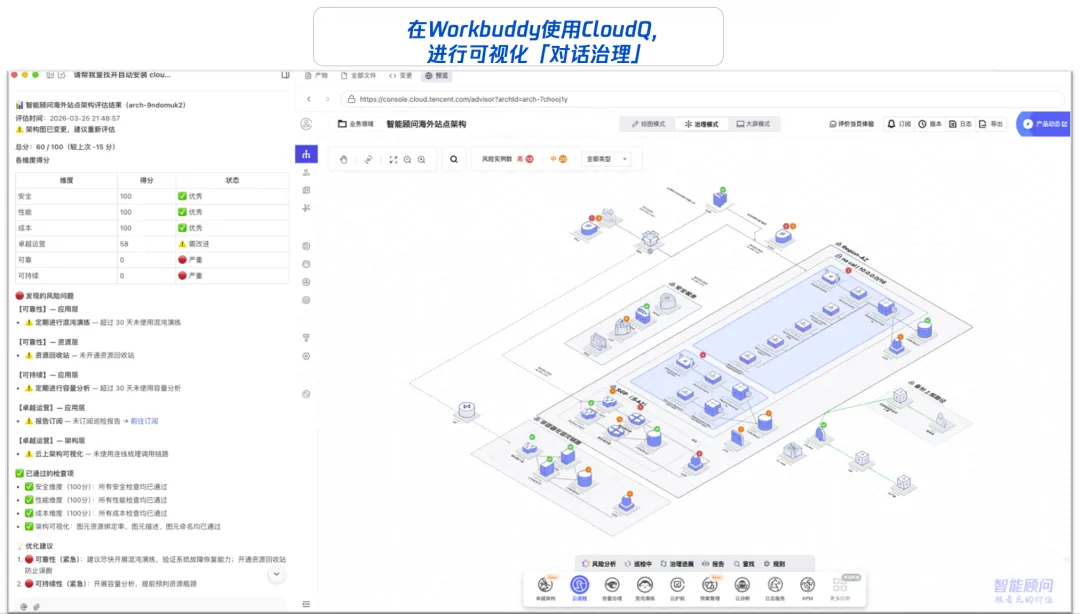Open the 全部类型 dropdown

click(605, 159)
